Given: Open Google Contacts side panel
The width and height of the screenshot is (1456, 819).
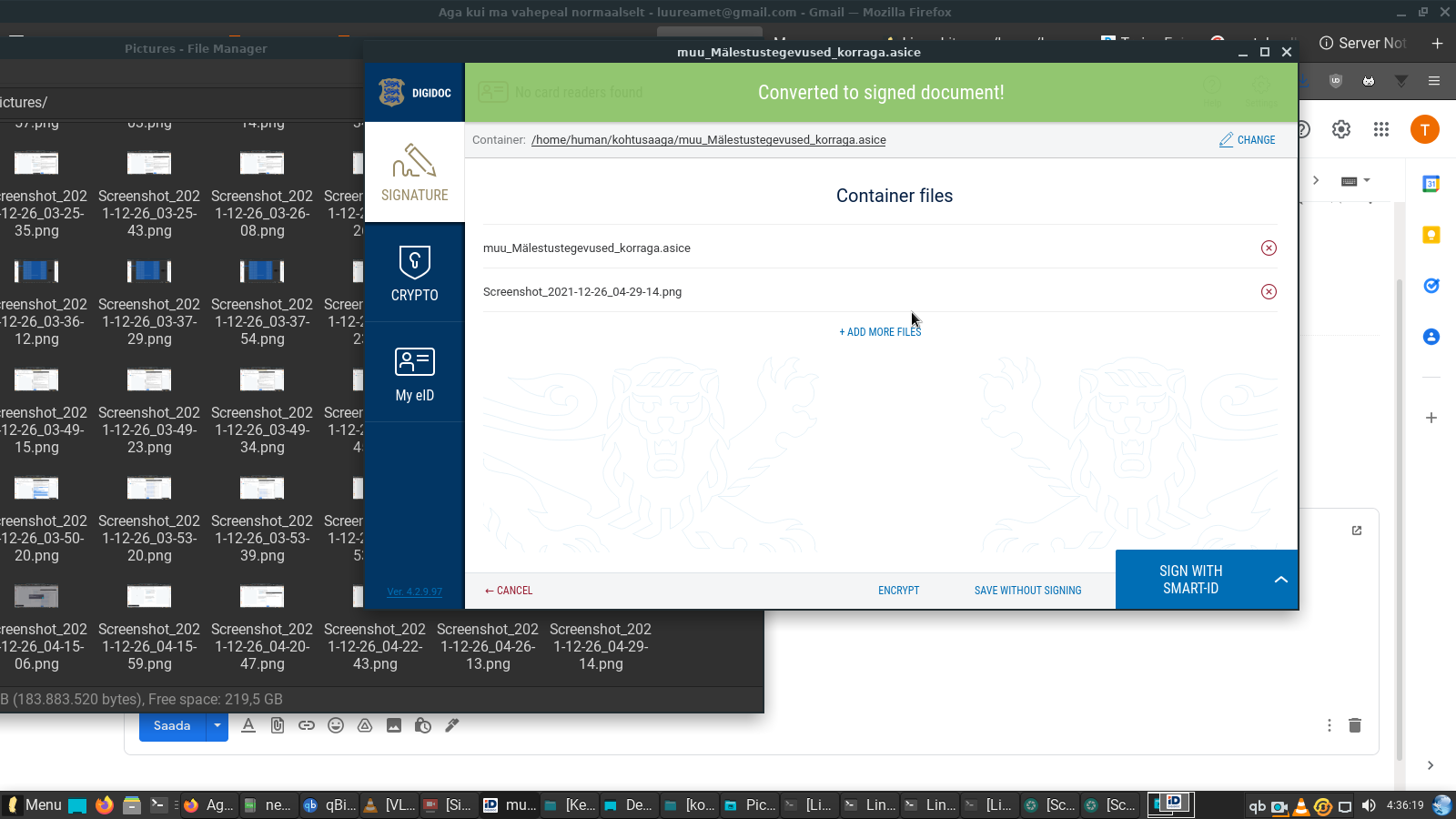Looking at the screenshot, I should click(x=1431, y=337).
